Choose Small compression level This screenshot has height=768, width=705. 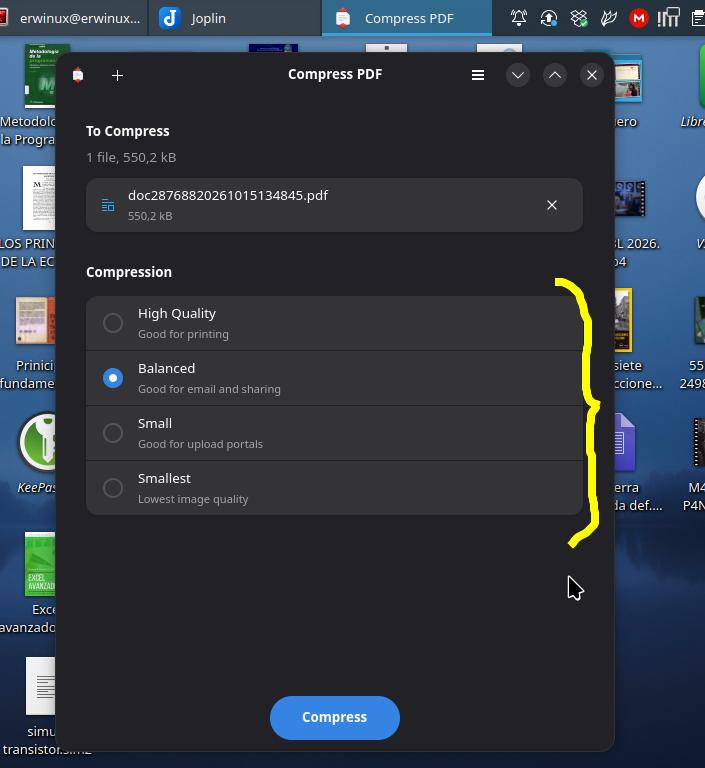(334, 433)
